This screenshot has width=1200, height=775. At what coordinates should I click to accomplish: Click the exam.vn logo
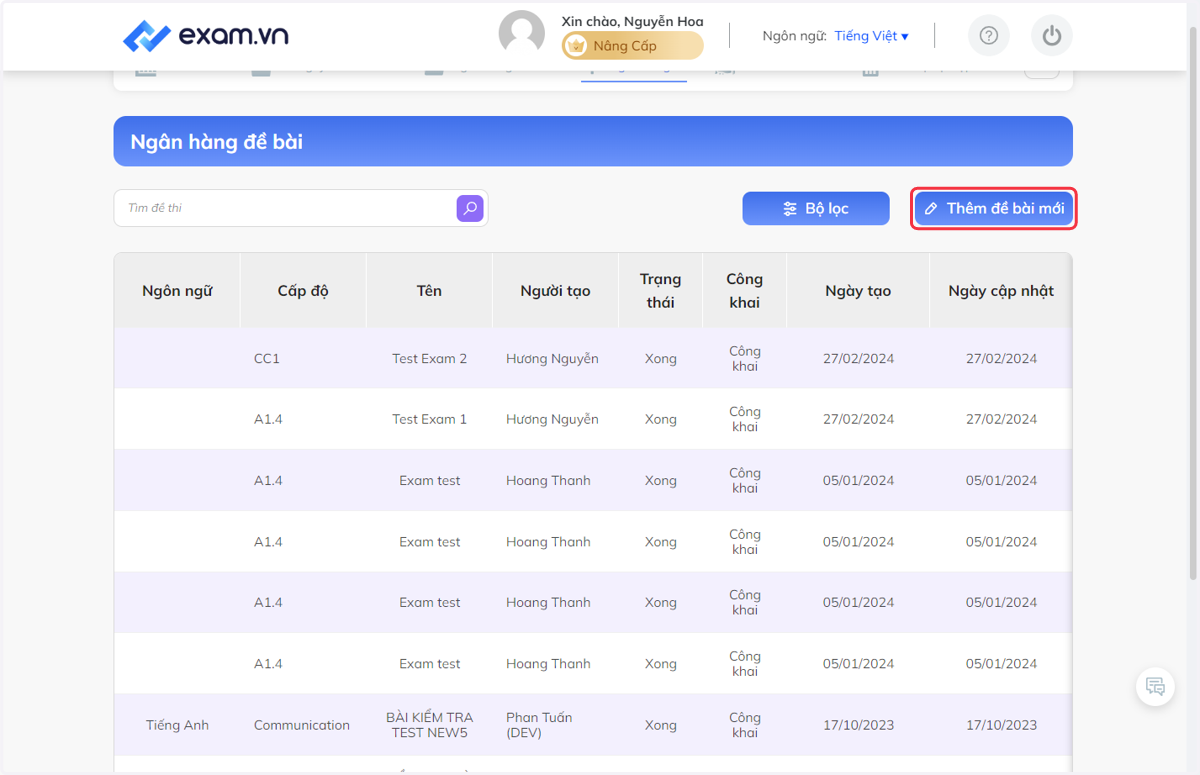205,36
